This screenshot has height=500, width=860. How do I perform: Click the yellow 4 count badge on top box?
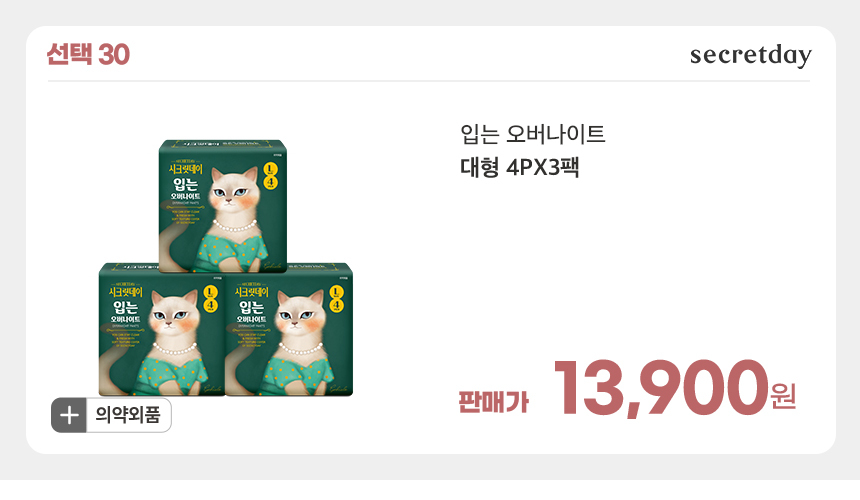click(270, 183)
